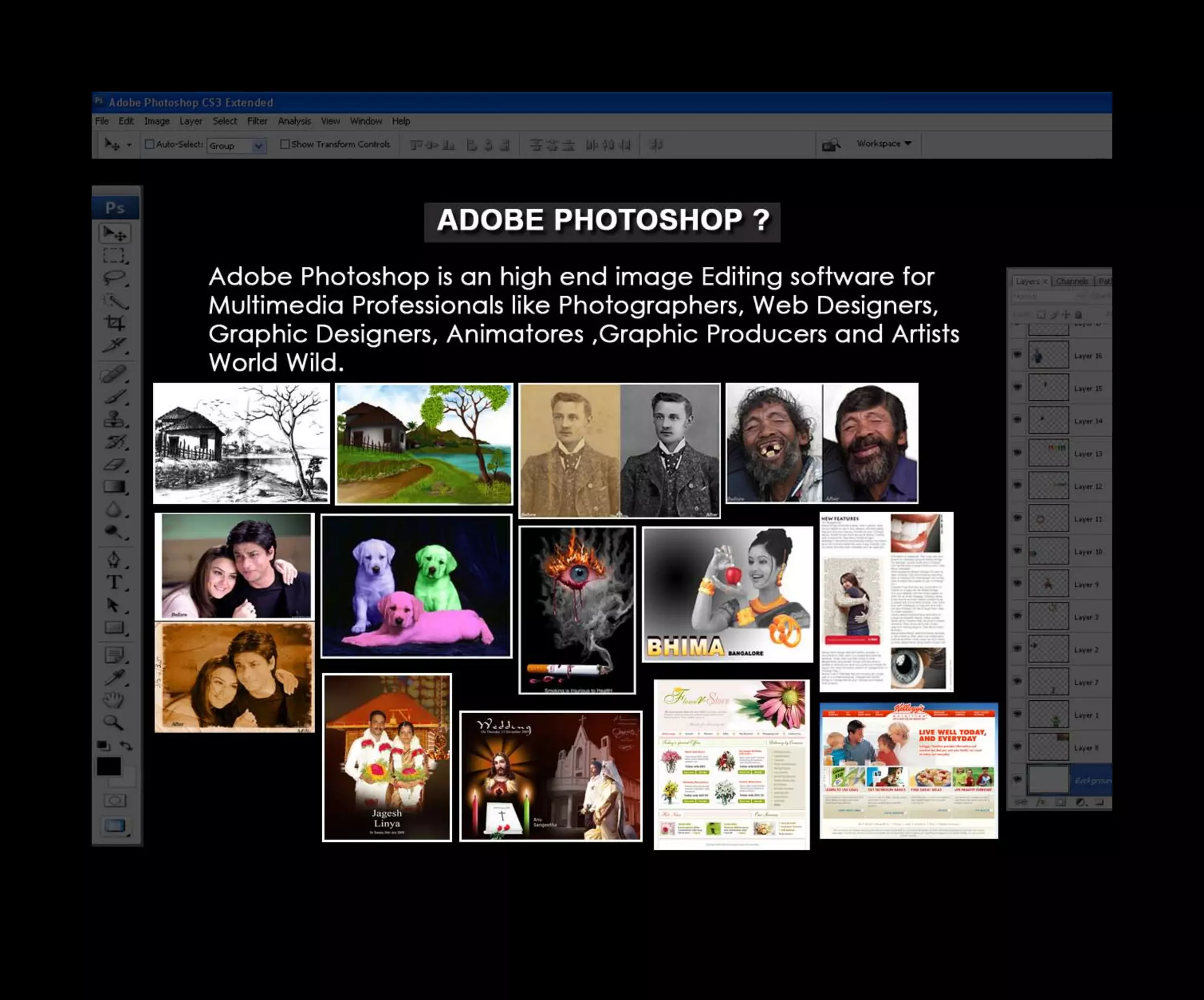Open the layer blend mode dropdown
Viewport: 1204px width, 1000px height.
pos(1048,296)
